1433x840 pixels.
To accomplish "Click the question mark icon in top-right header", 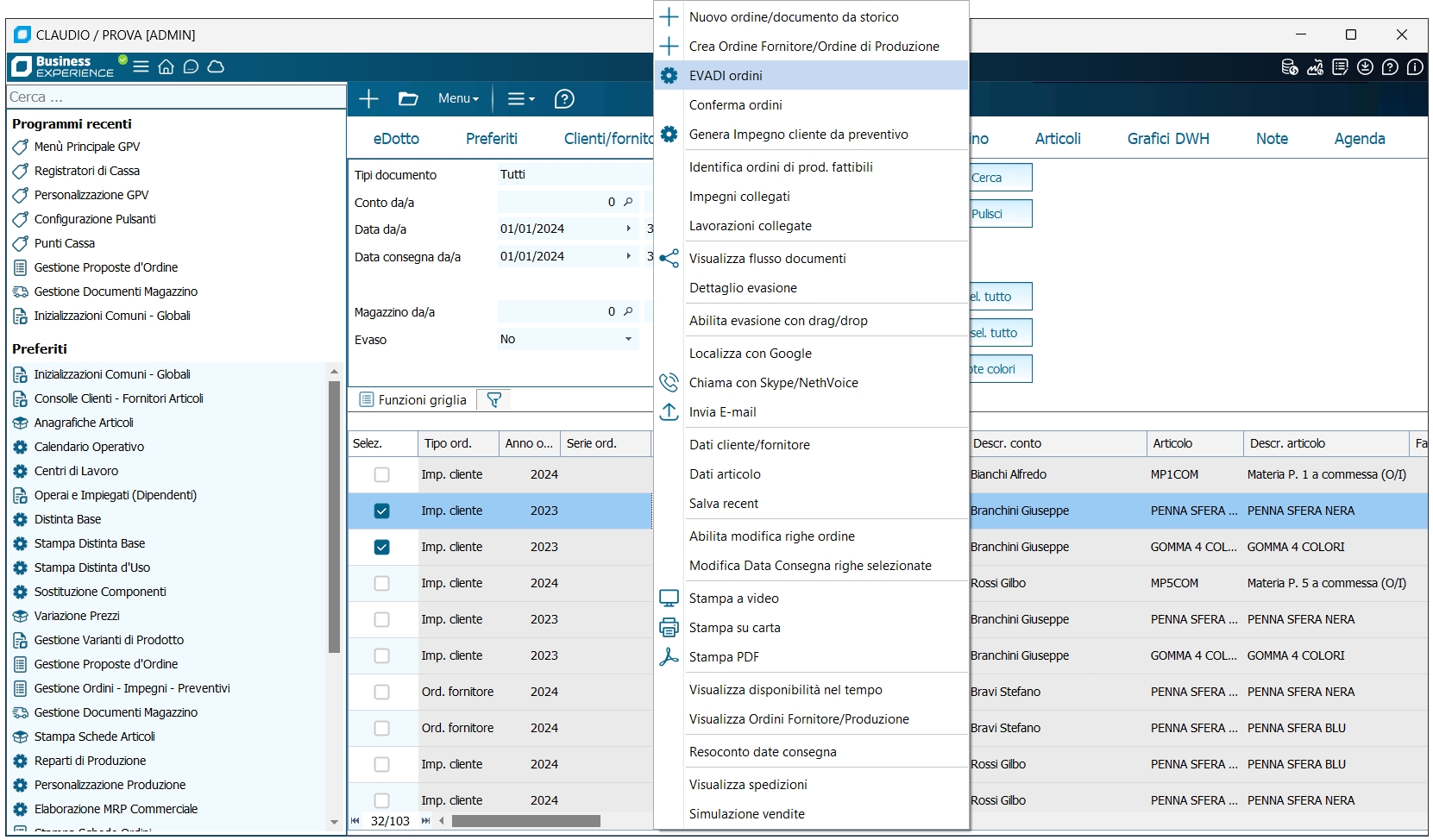I will tap(1390, 67).
